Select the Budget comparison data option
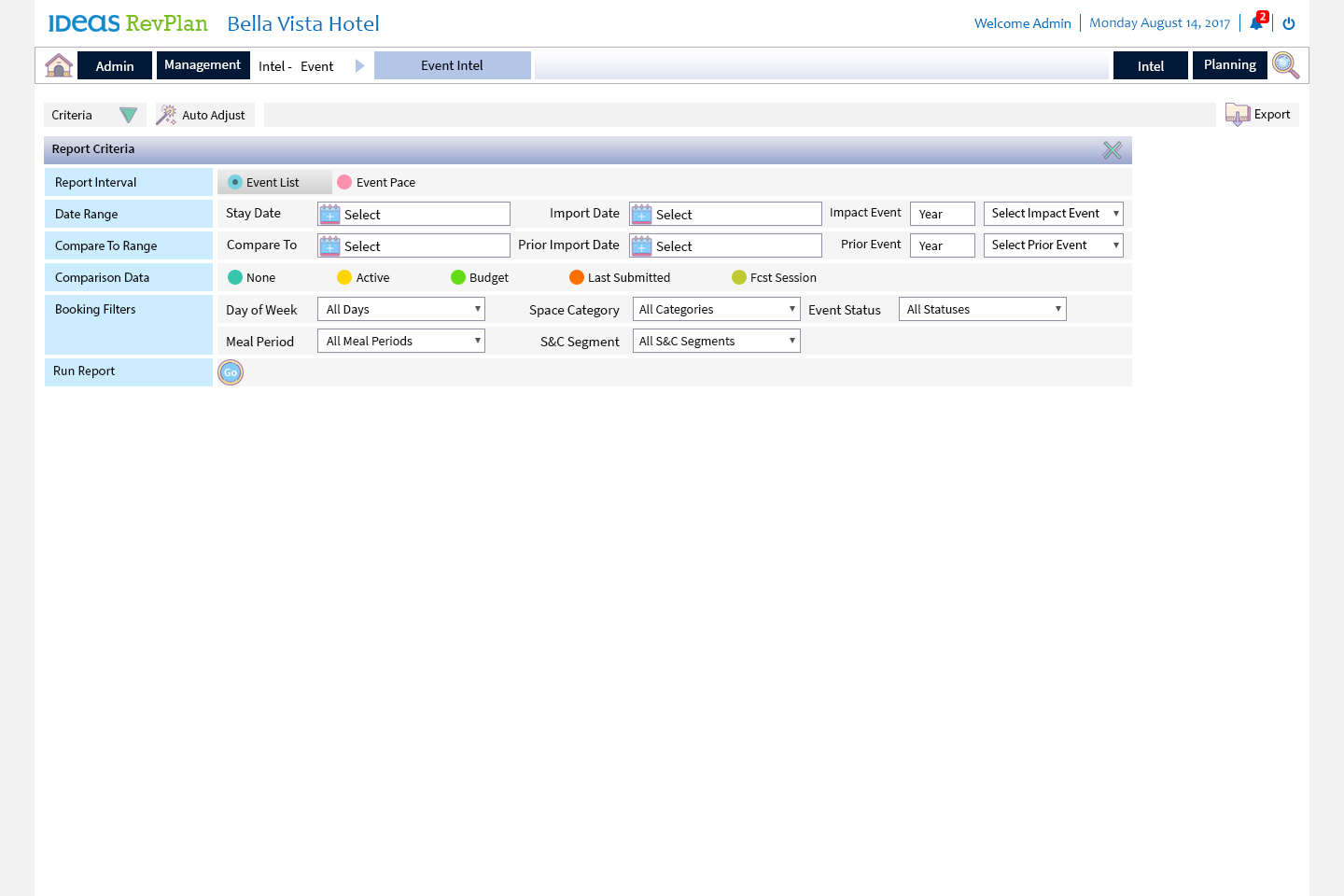 click(458, 277)
